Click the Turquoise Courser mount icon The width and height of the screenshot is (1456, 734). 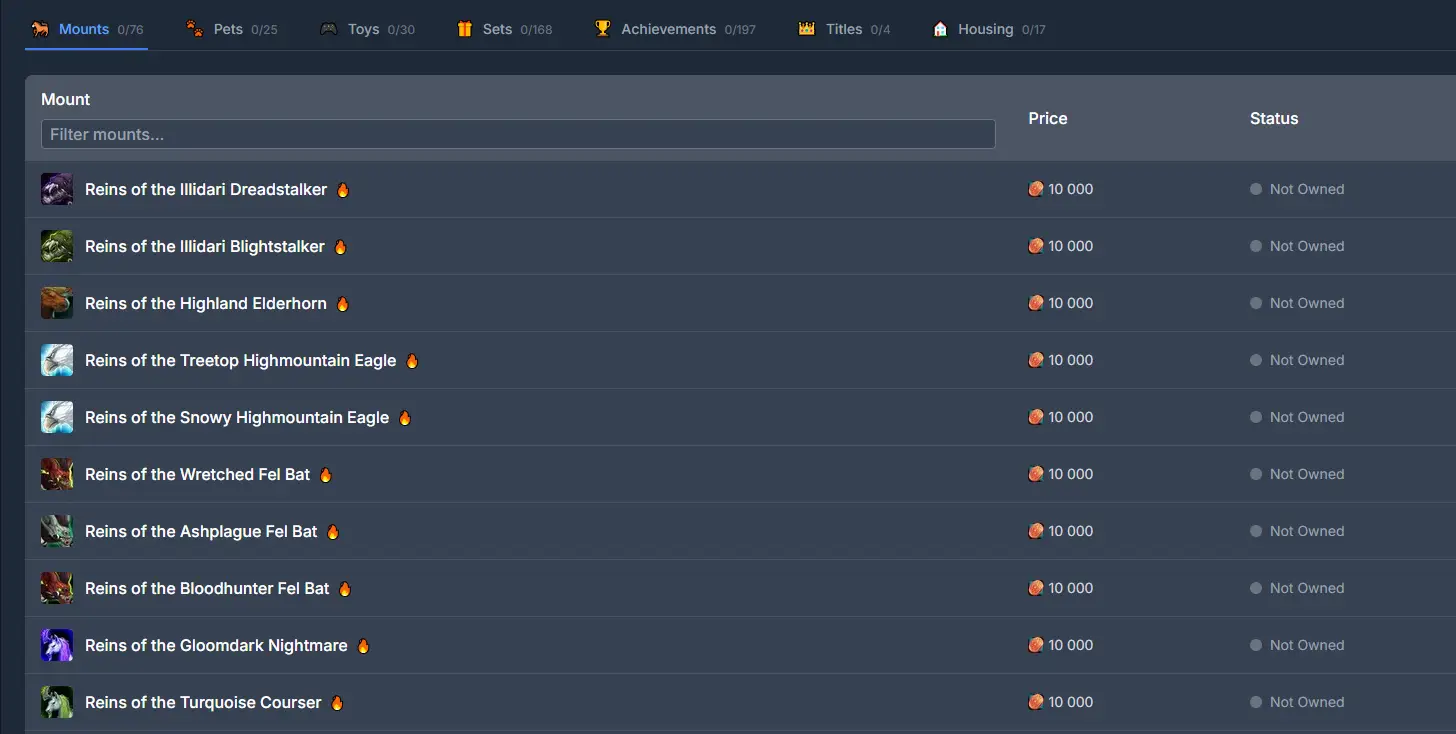point(57,702)
